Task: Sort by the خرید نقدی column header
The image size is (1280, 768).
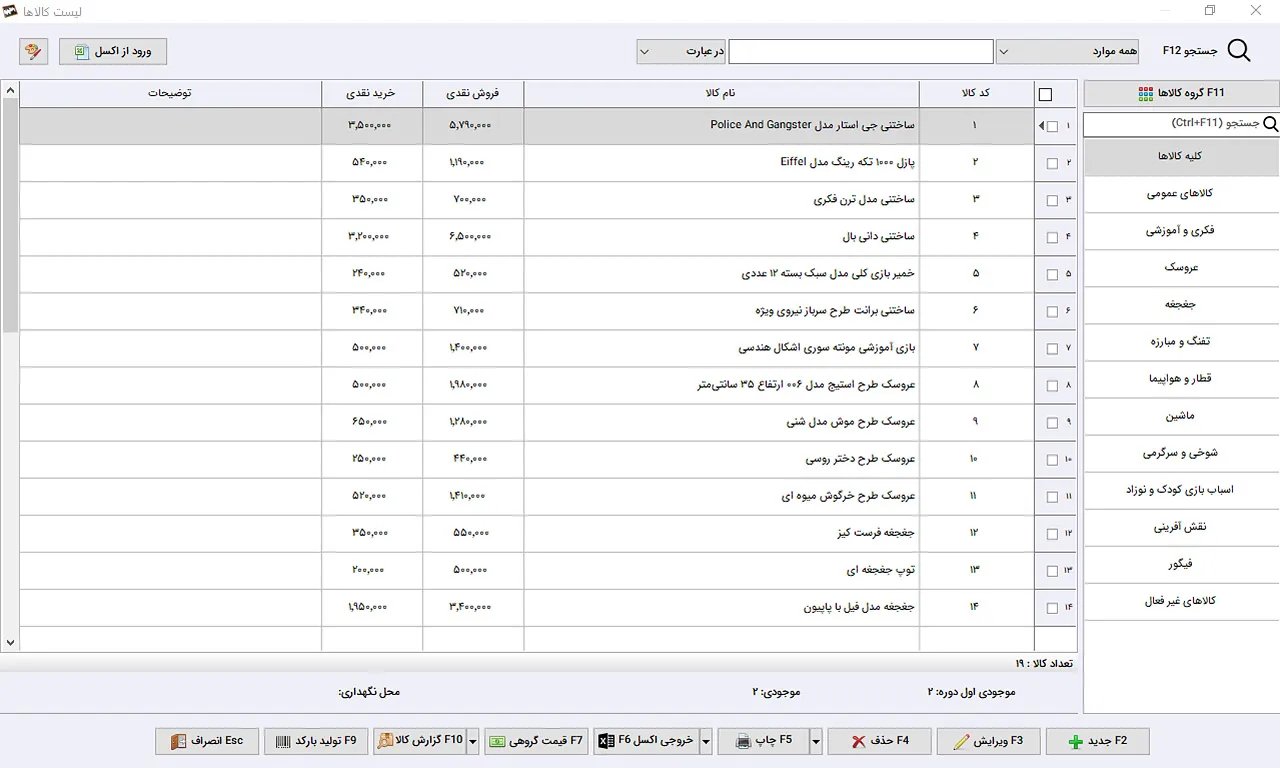Action: pyautogui.click(x=372, y=94)
